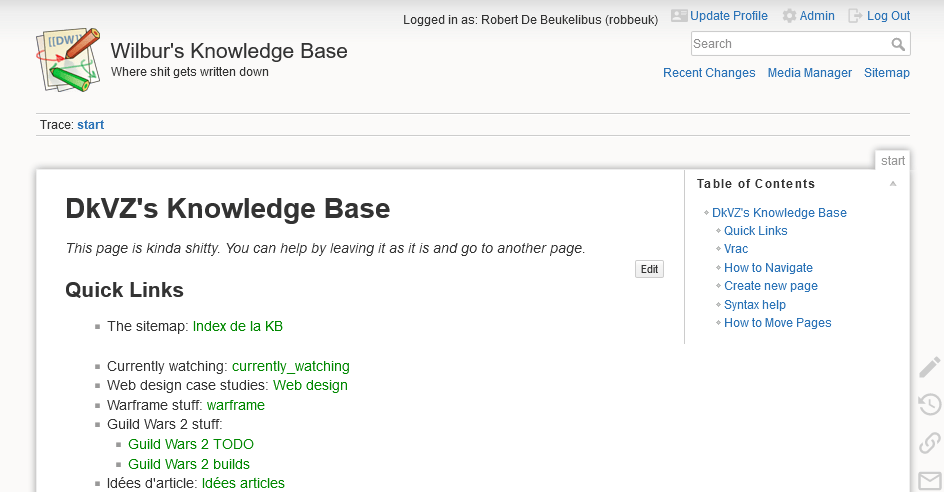Open the Guild Wars 2 builds page
The image size is (944, 492).
[189, 464]
